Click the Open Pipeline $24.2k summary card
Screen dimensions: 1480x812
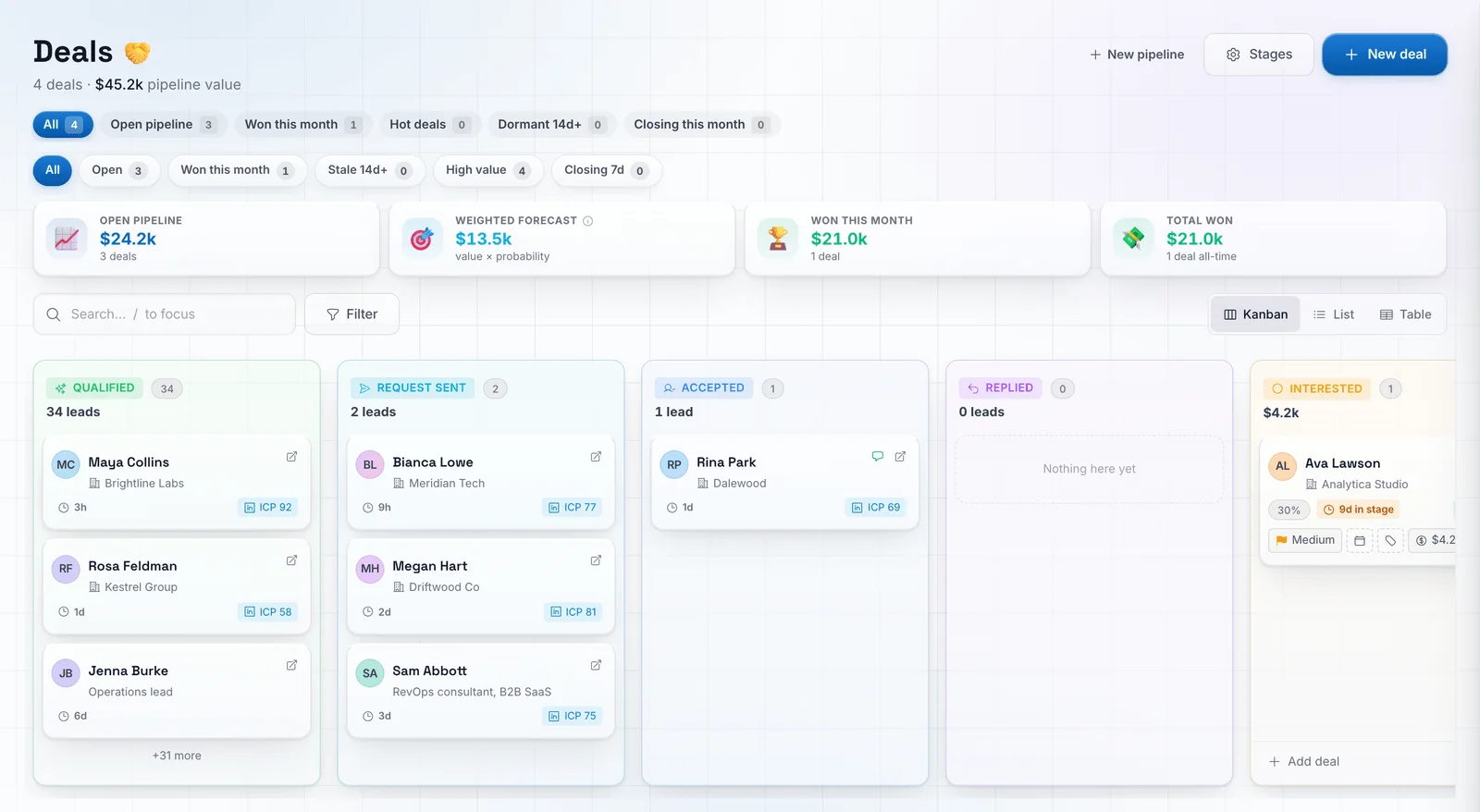click(206, 239)
